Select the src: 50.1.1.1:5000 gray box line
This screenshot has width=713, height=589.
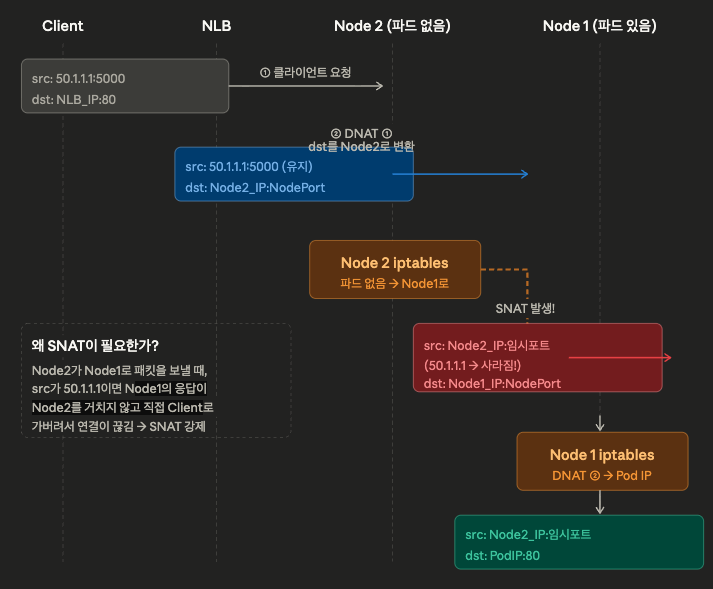78,79
